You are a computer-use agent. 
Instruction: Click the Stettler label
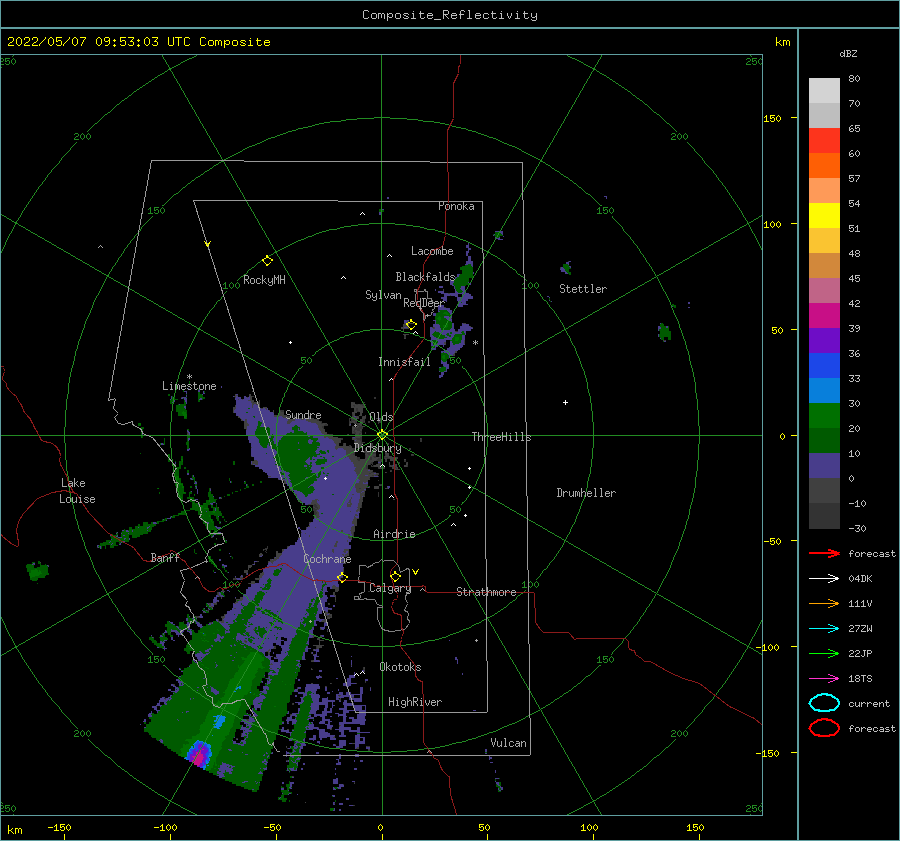583,289
